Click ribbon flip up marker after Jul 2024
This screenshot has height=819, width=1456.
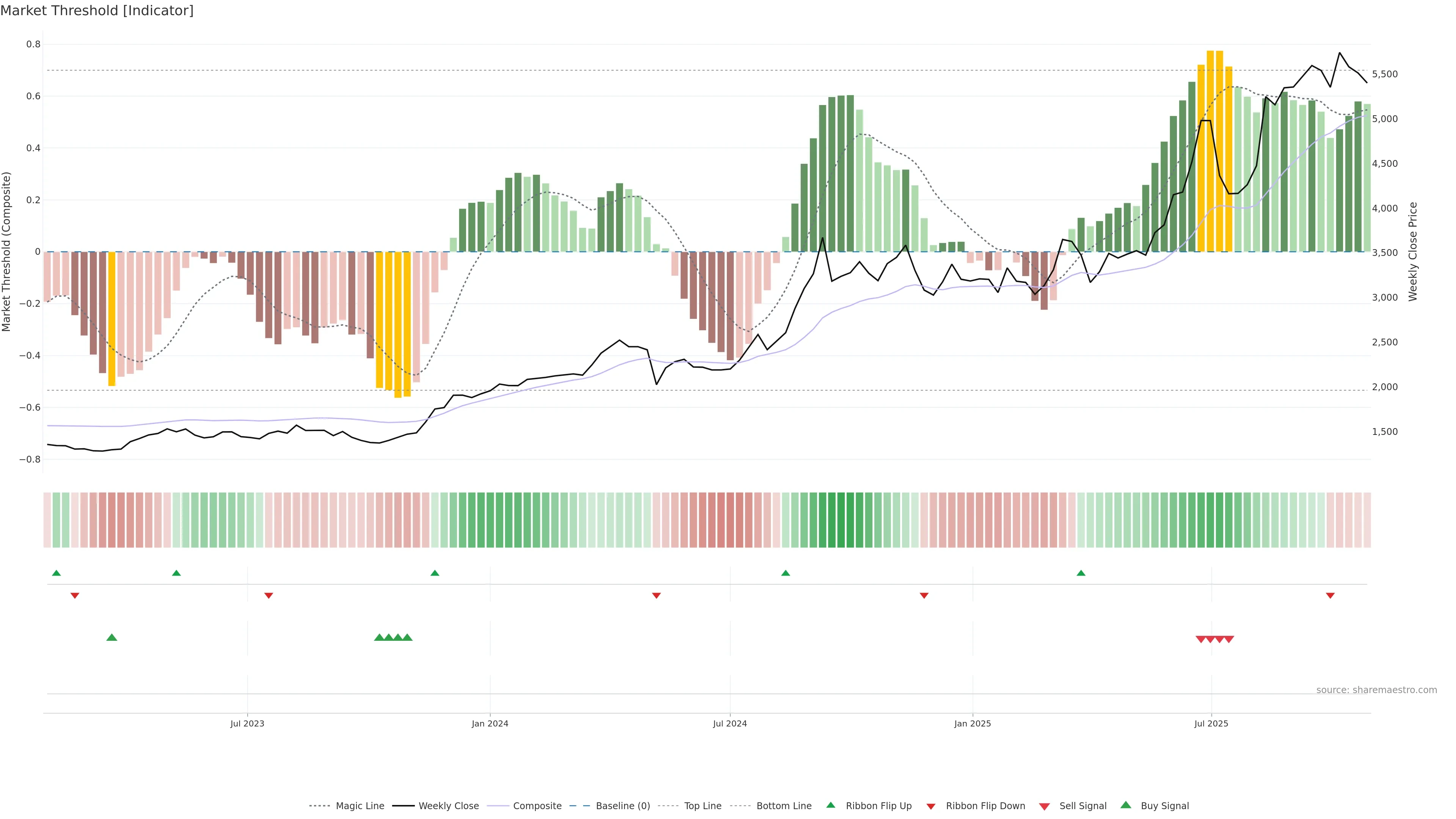(785, 573)
